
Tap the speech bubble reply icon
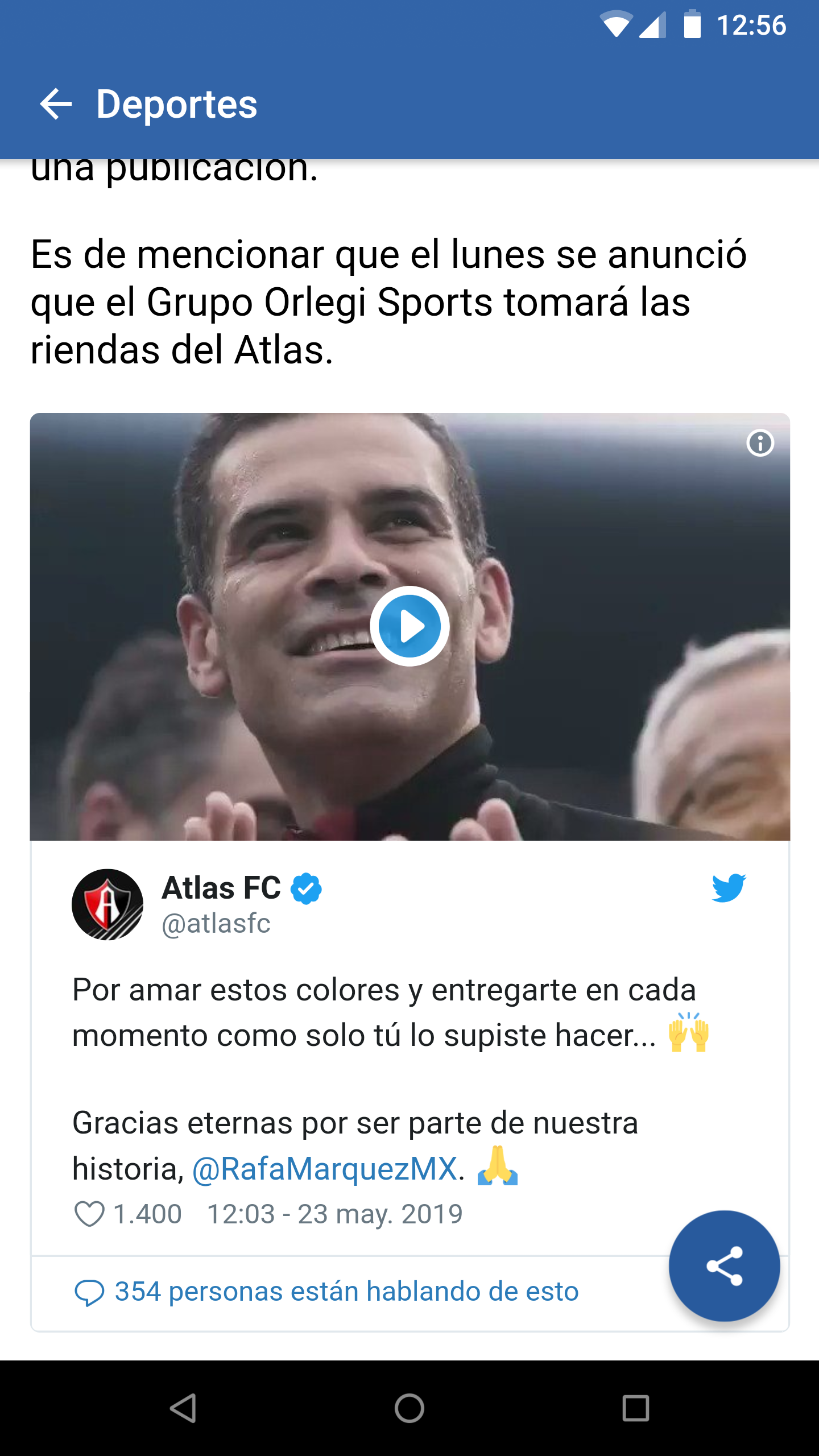coord(89,1292)
